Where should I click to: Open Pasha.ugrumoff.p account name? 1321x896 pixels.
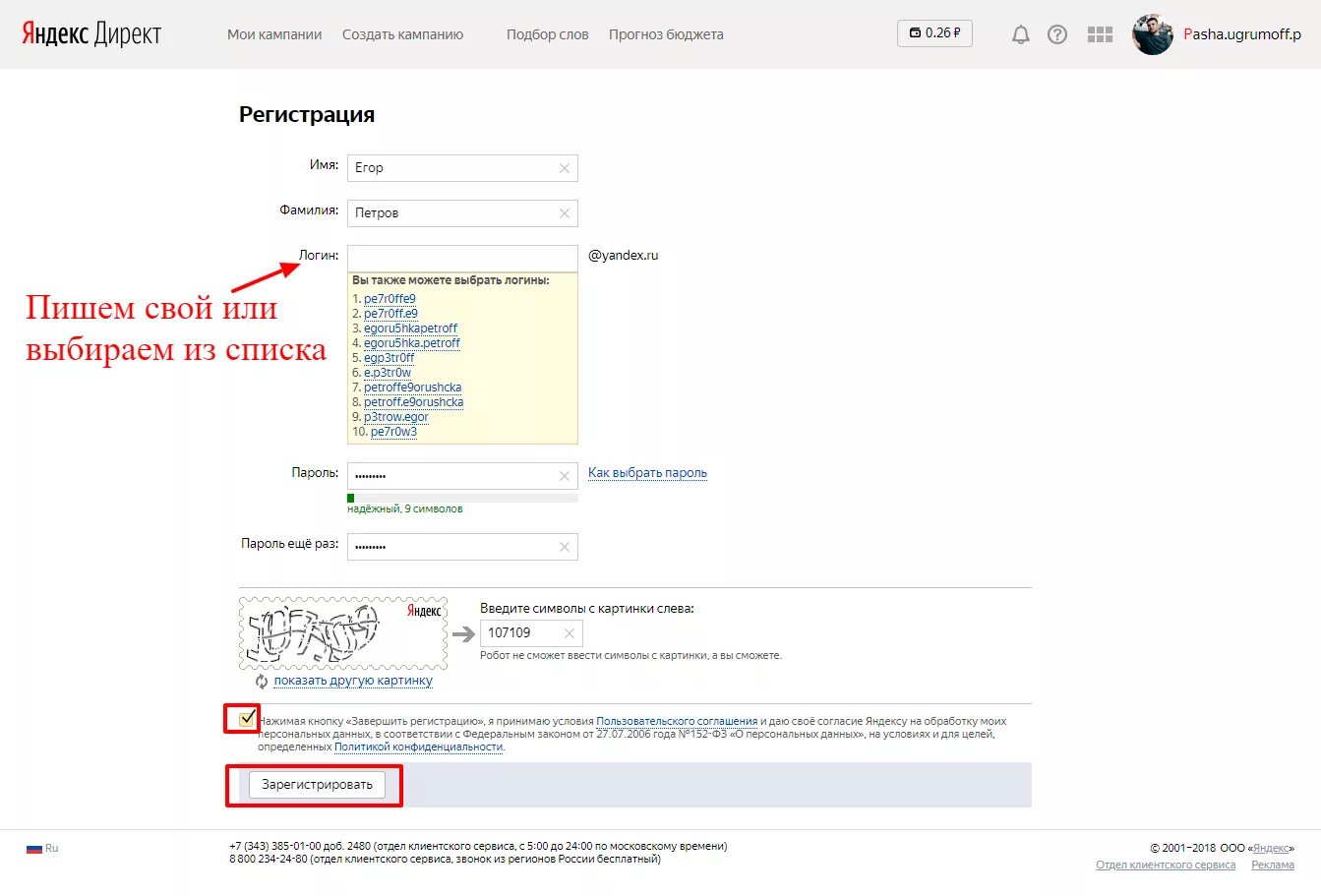1242,34
